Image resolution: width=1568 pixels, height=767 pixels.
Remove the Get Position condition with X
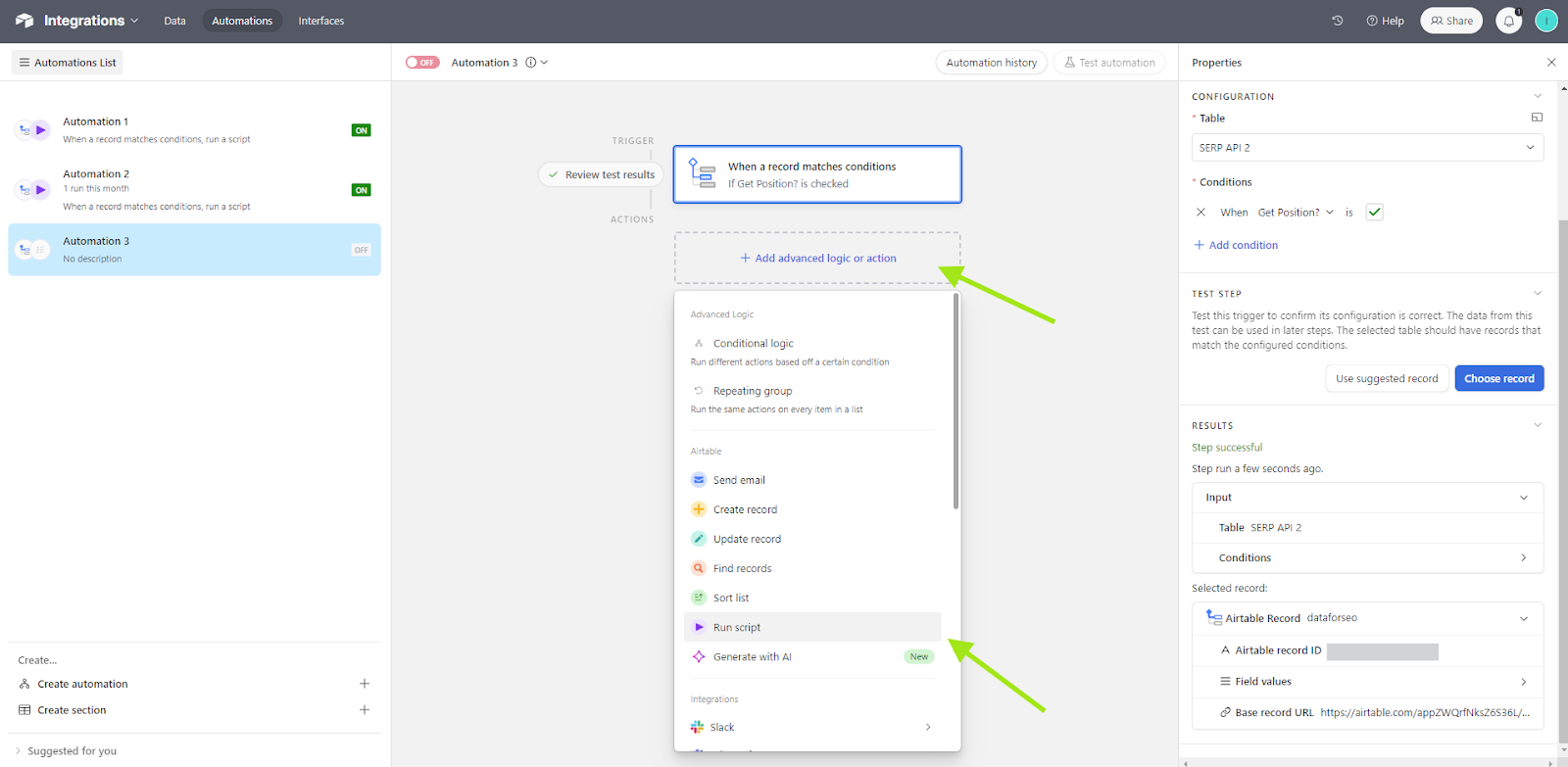(x=1200, y=213)
